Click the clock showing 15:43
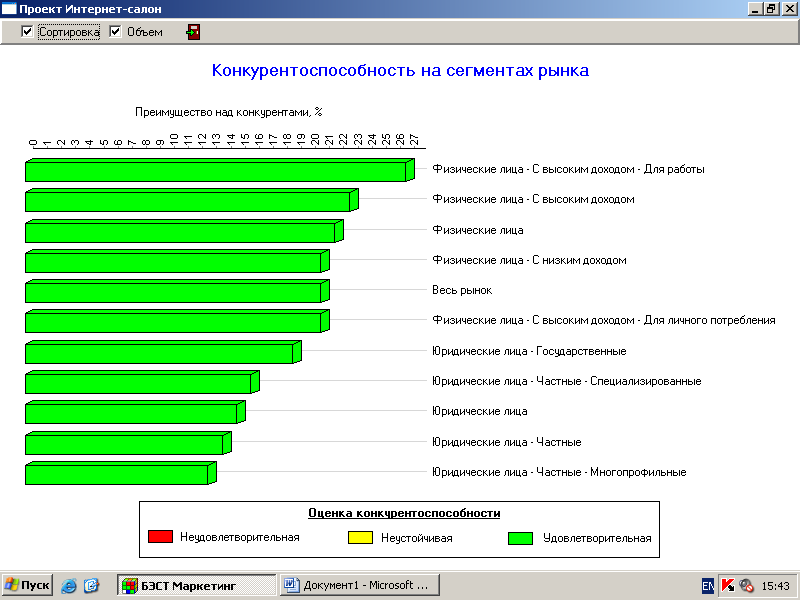The image size is (800, 600). (776, 586)
